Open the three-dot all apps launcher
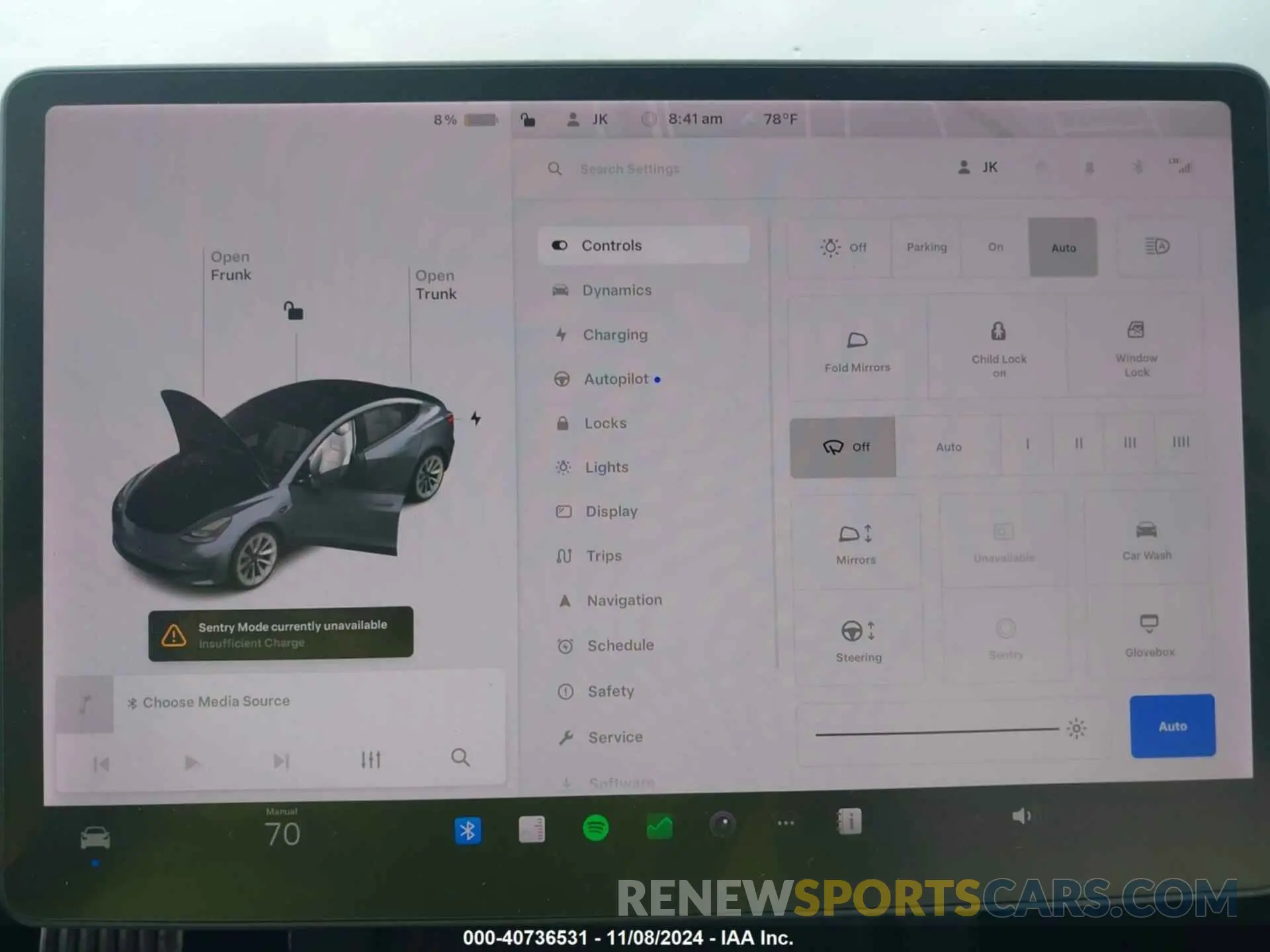The width and height of the screenshot is (1270, 952). tap(786, 823)
